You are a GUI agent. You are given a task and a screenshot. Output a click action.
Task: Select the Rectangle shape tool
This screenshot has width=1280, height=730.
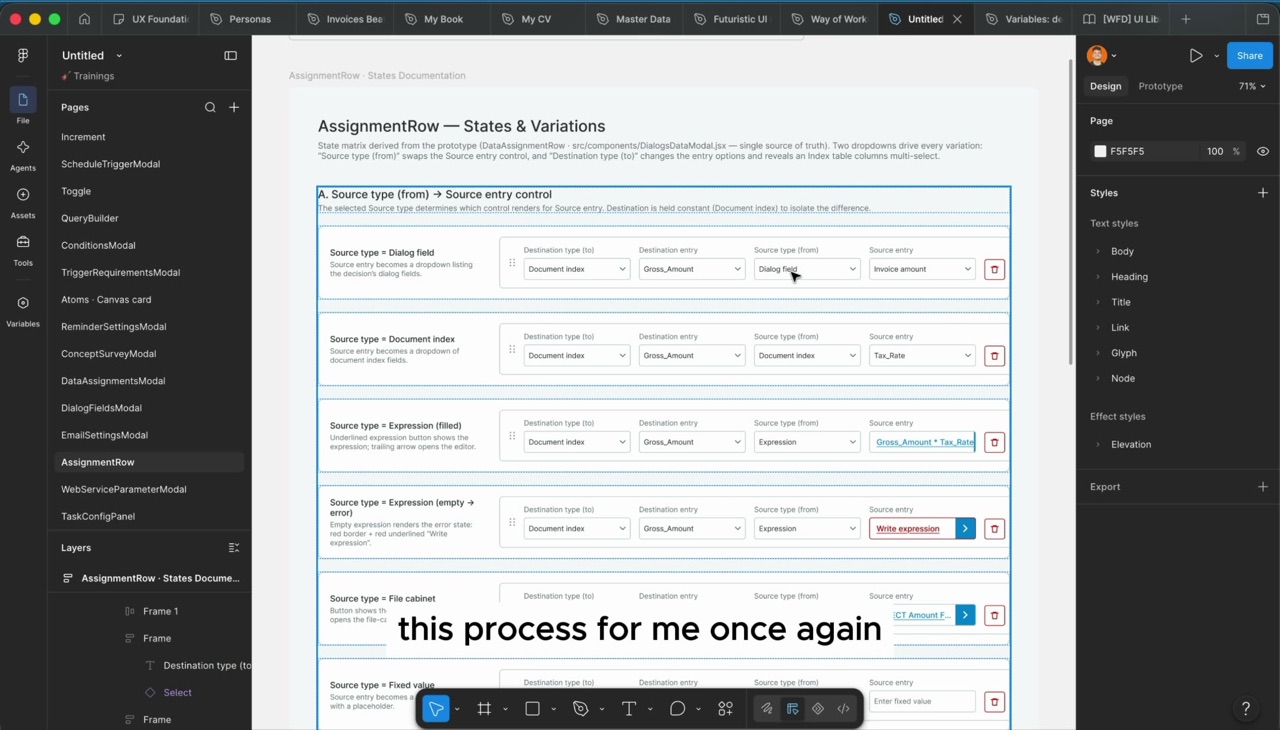pos(532,709)
